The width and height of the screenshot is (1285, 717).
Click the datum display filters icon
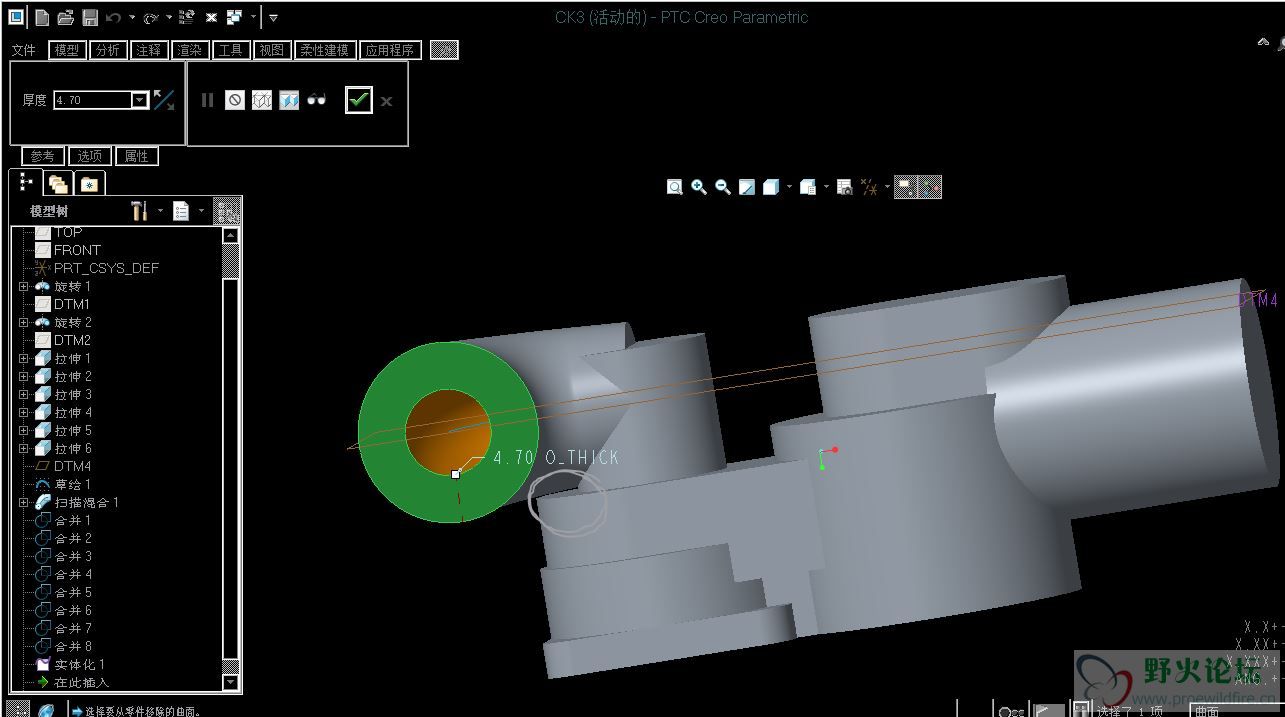tap(870, 187)
